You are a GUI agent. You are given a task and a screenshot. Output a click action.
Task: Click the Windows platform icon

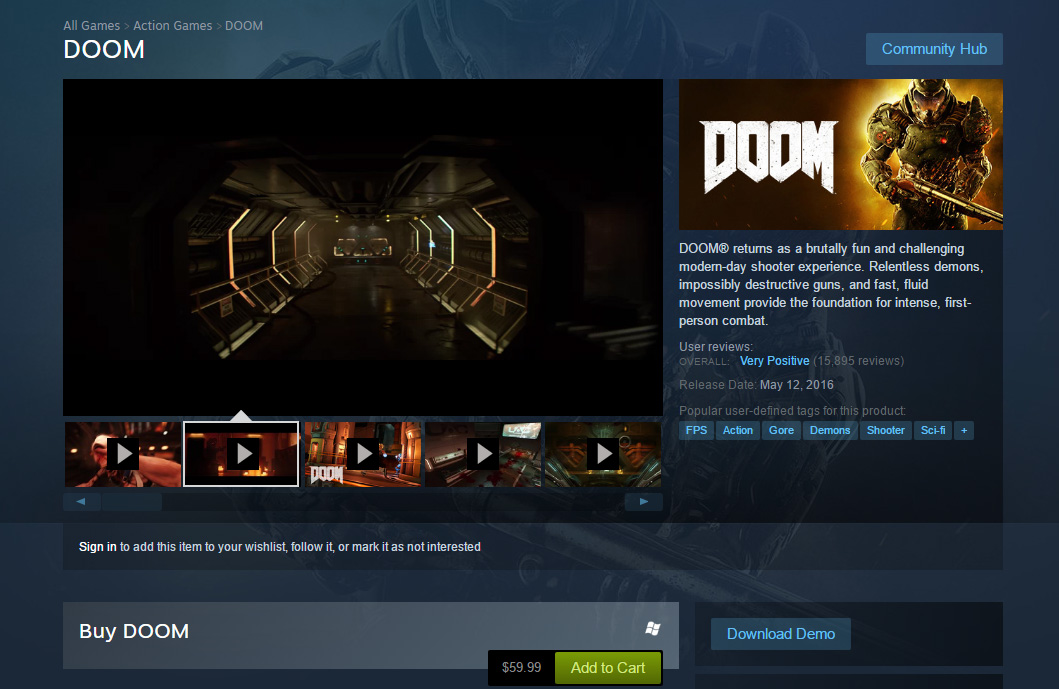pos(652,629)
